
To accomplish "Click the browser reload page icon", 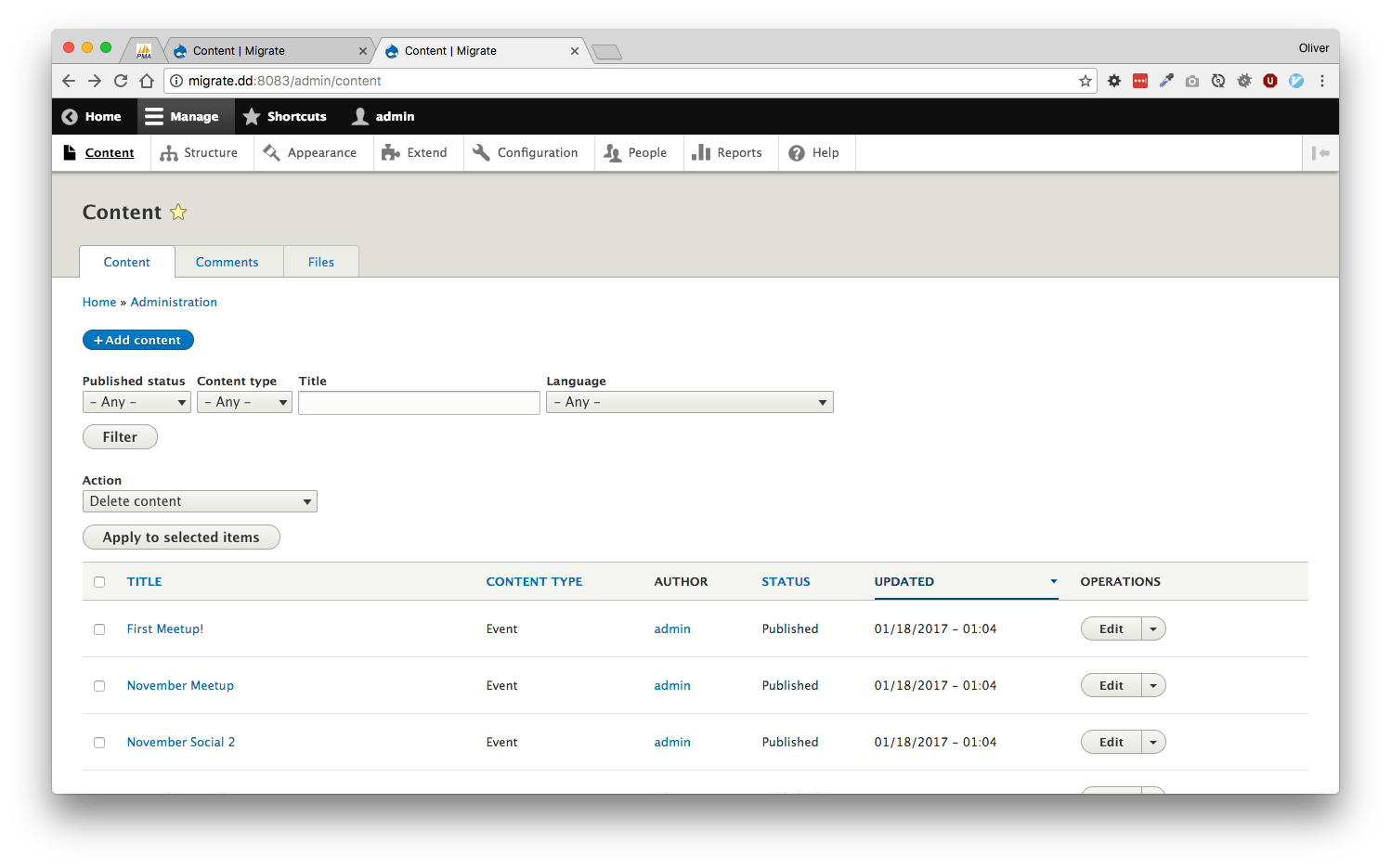I will pyautogui.click(x=121, y=81).
